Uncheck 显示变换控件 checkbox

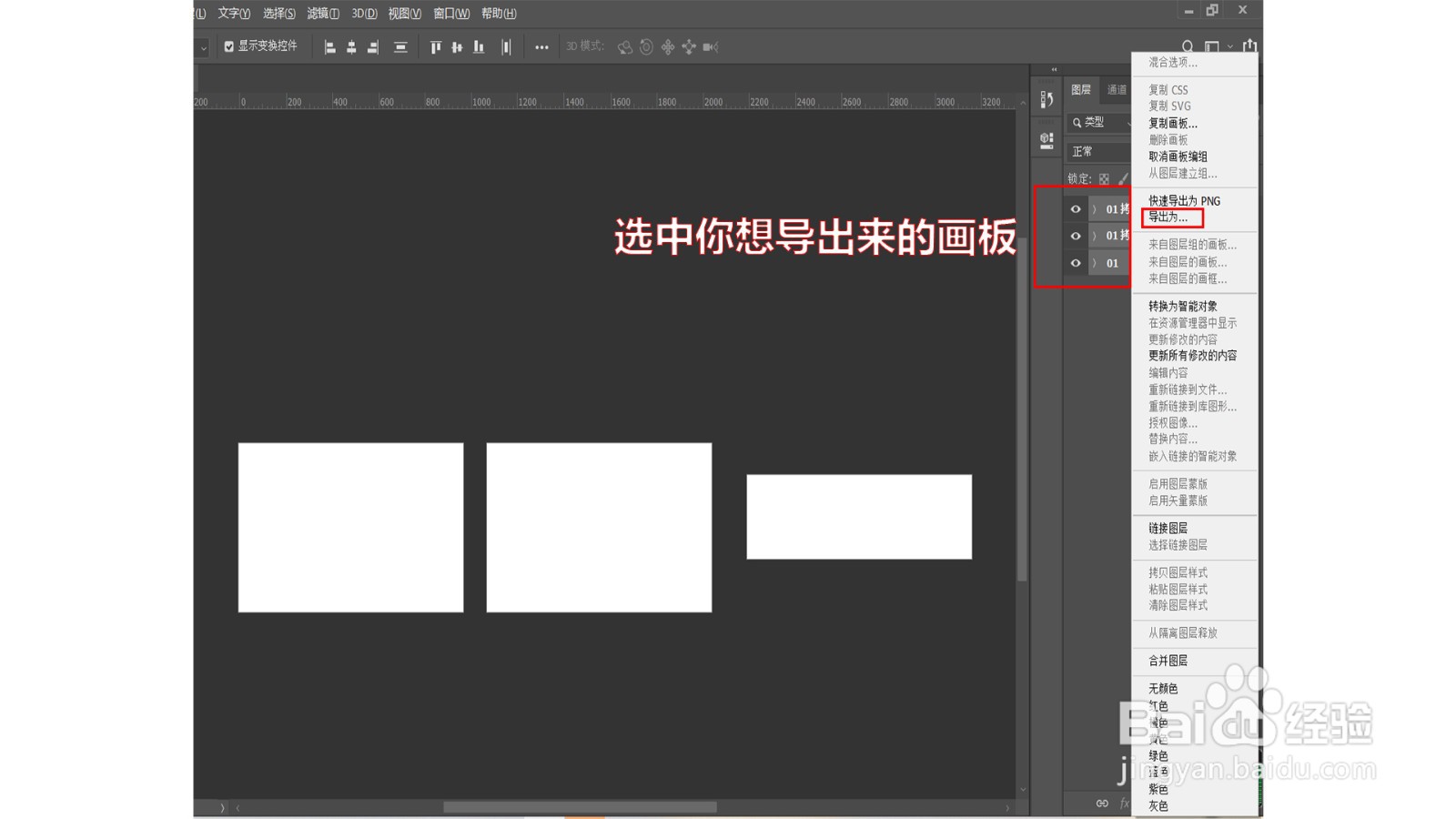(229, 46)
